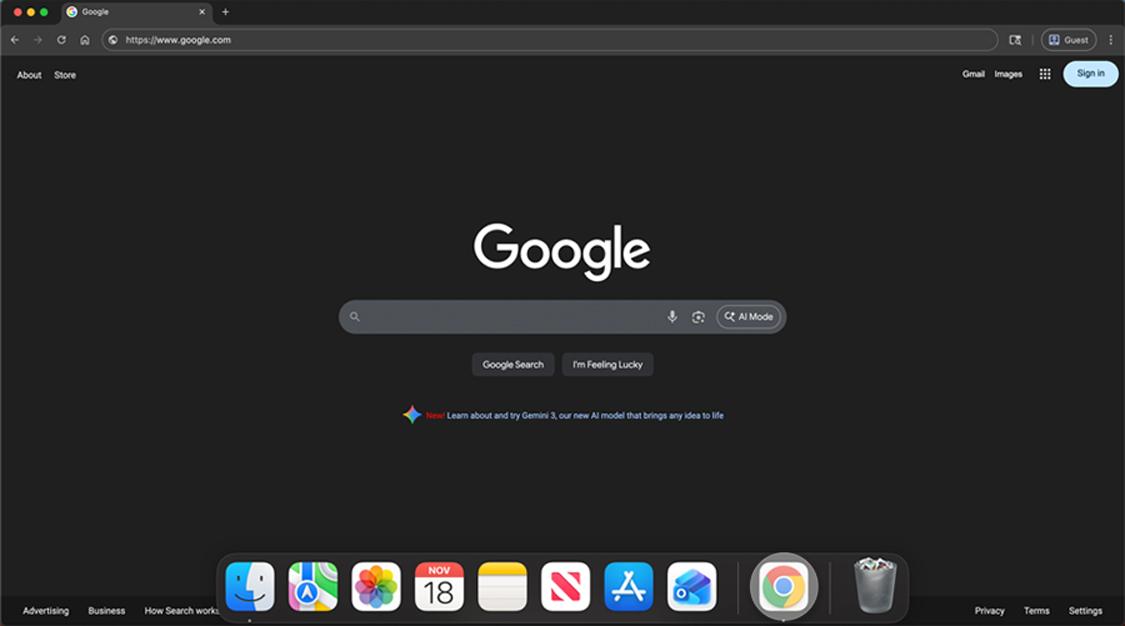Screen dimensions: 1125x626
Task: Open the Trash in the dock
Action: 873,585
